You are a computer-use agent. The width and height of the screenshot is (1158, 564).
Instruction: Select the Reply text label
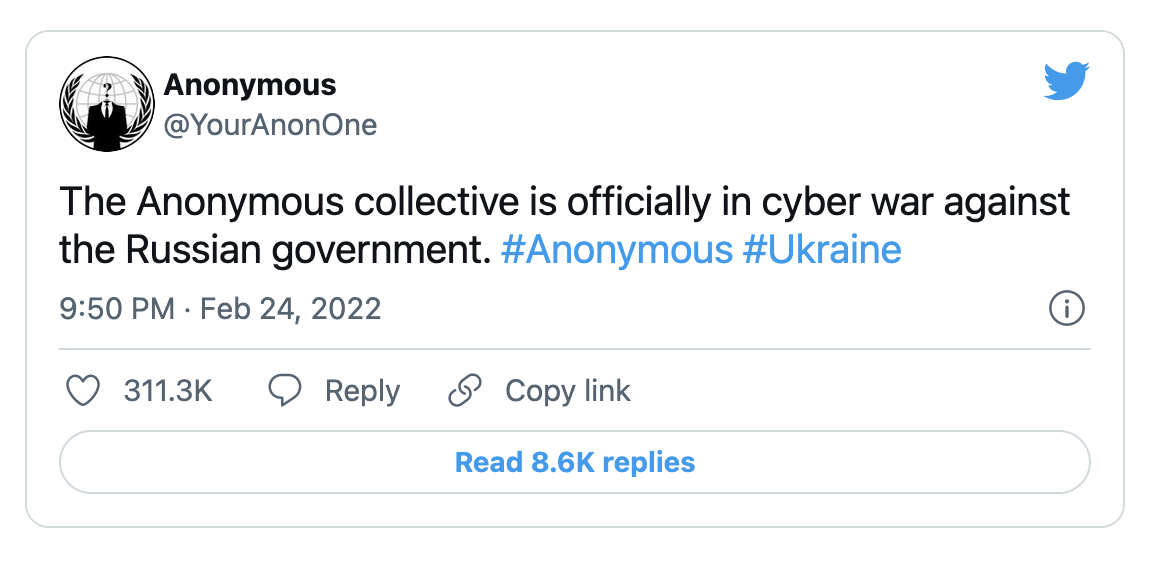click(363, 391)
